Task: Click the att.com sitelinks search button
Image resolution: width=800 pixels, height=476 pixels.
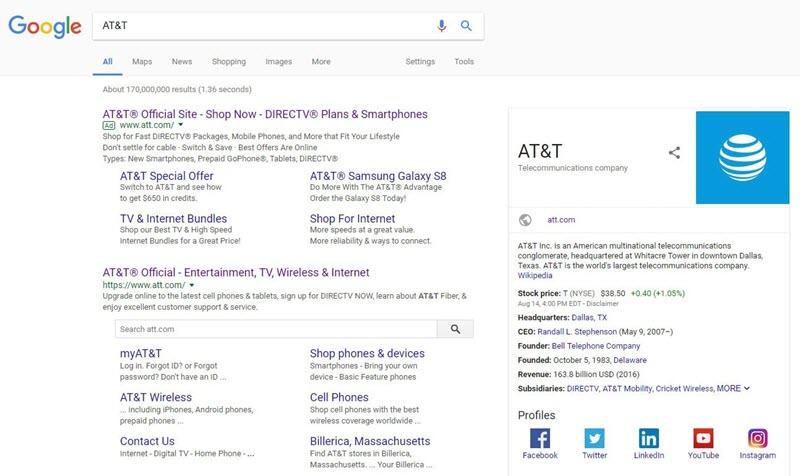Action: (455, 329)
